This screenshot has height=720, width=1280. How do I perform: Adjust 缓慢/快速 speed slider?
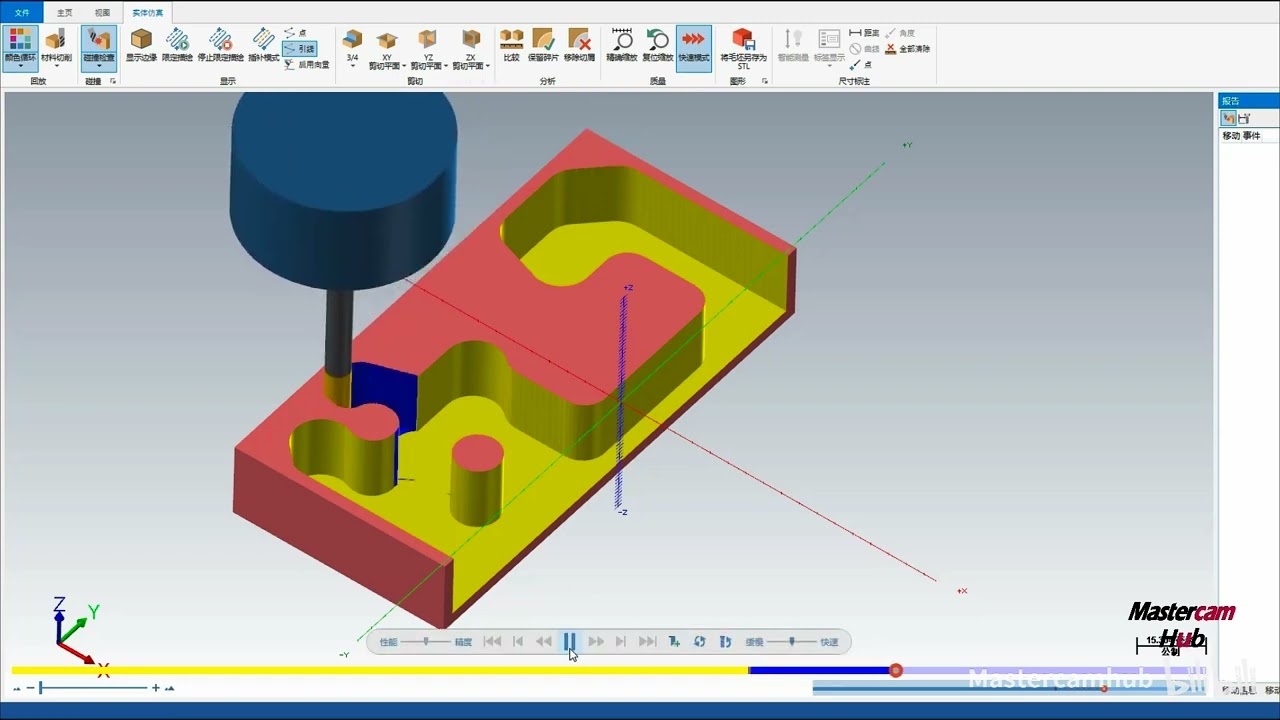(x=792, y=641)
